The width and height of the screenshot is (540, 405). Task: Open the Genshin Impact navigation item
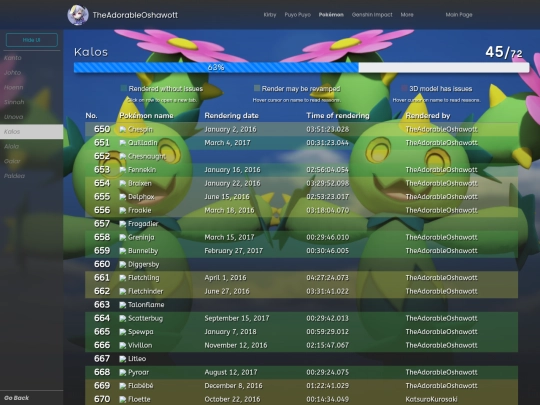point(372,15)
